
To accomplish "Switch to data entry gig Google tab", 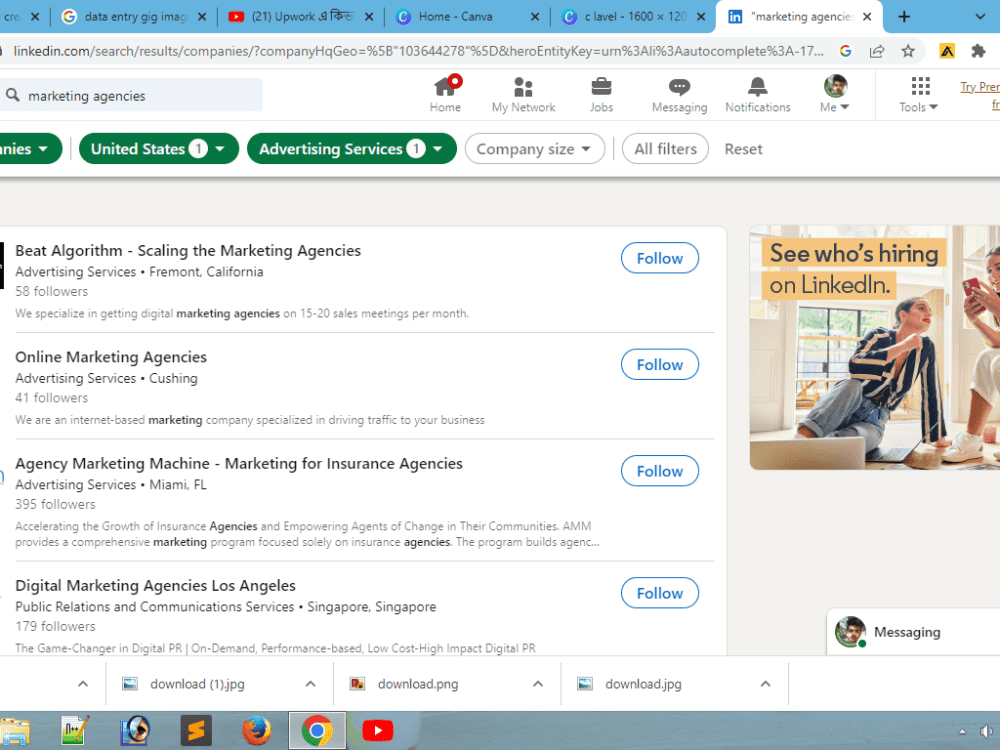I will pyautogui.click(x=134, y=17).
